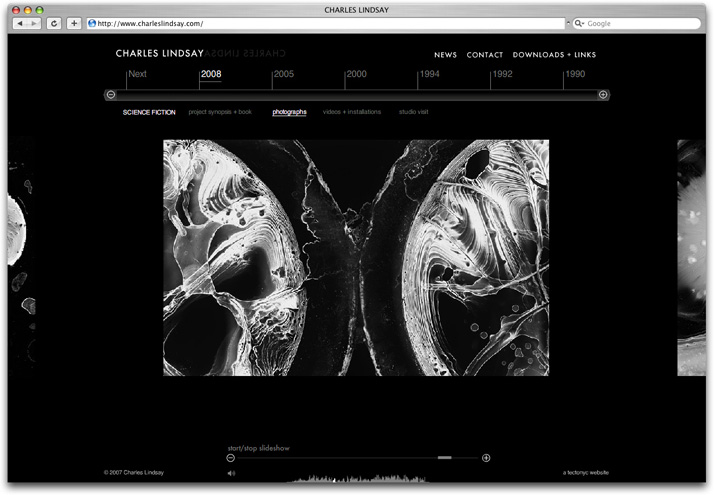Screen dimensions: 714x495
Task: Click the plus add bookmark button
Action: pos(74,23)
